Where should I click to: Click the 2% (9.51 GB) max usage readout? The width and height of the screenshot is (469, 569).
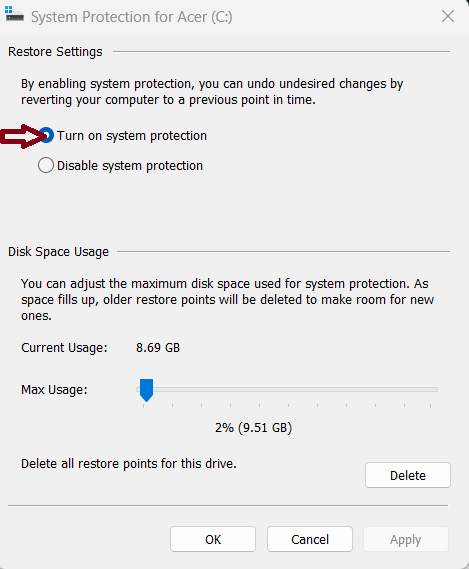tap(253, 428)
